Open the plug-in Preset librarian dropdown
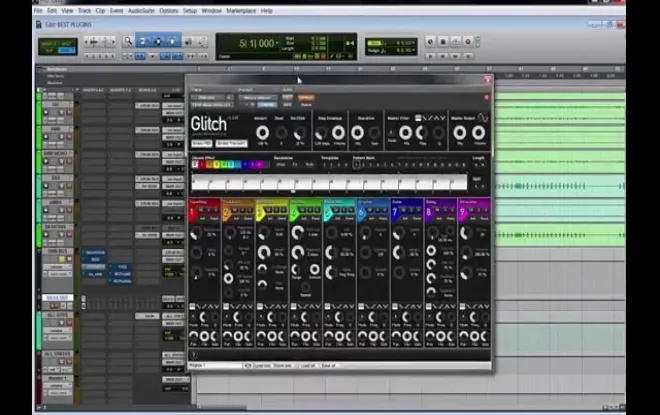660x415 pixels. (x=258, y=97)
